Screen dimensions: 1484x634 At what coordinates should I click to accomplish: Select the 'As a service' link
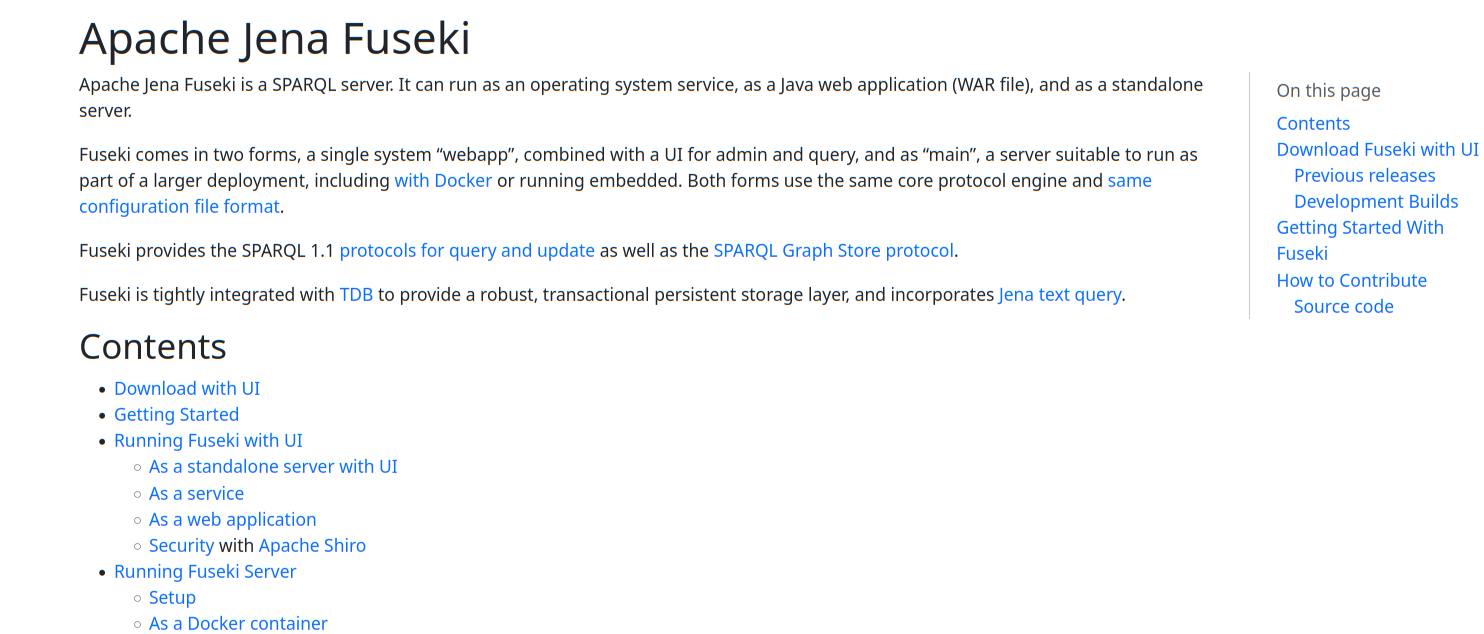(x=196, y=494)
